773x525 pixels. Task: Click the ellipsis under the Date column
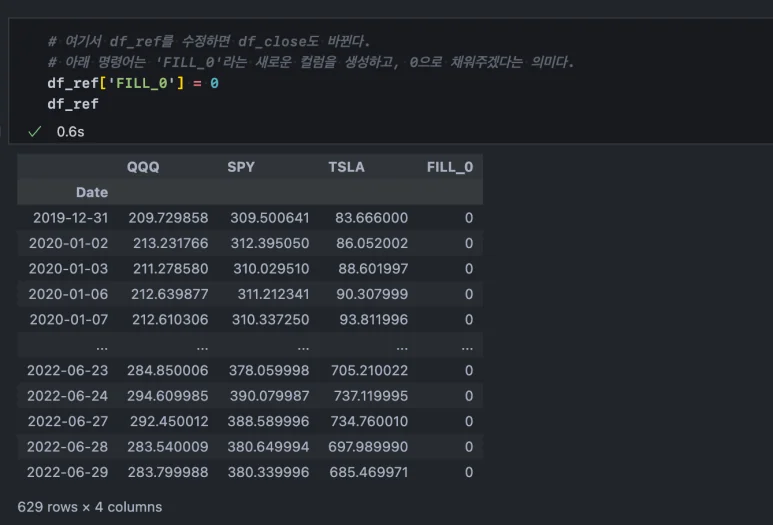101,345
